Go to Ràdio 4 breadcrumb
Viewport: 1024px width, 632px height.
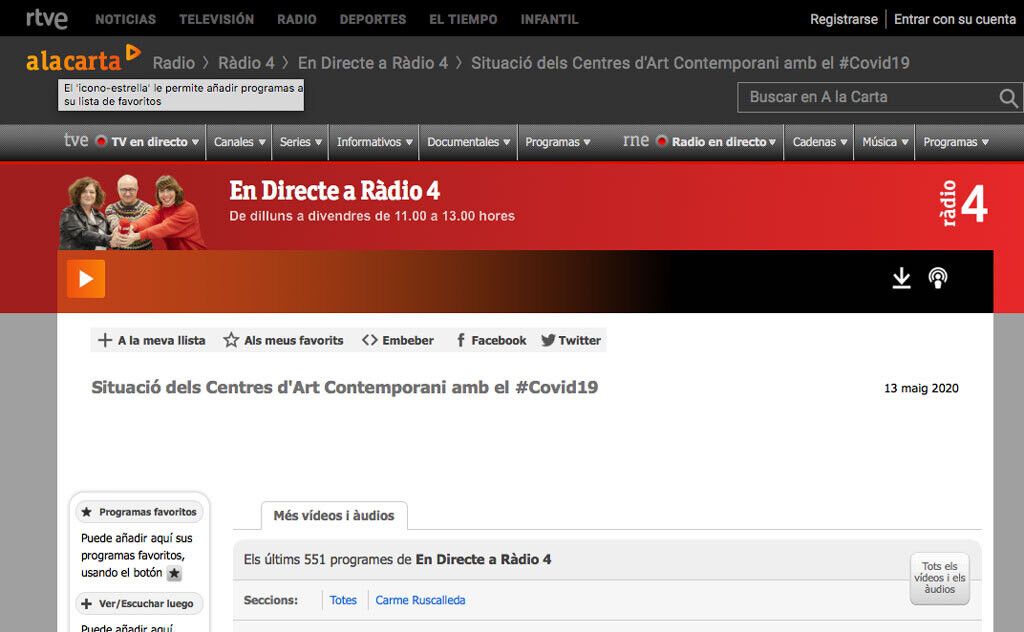(246, 63)
